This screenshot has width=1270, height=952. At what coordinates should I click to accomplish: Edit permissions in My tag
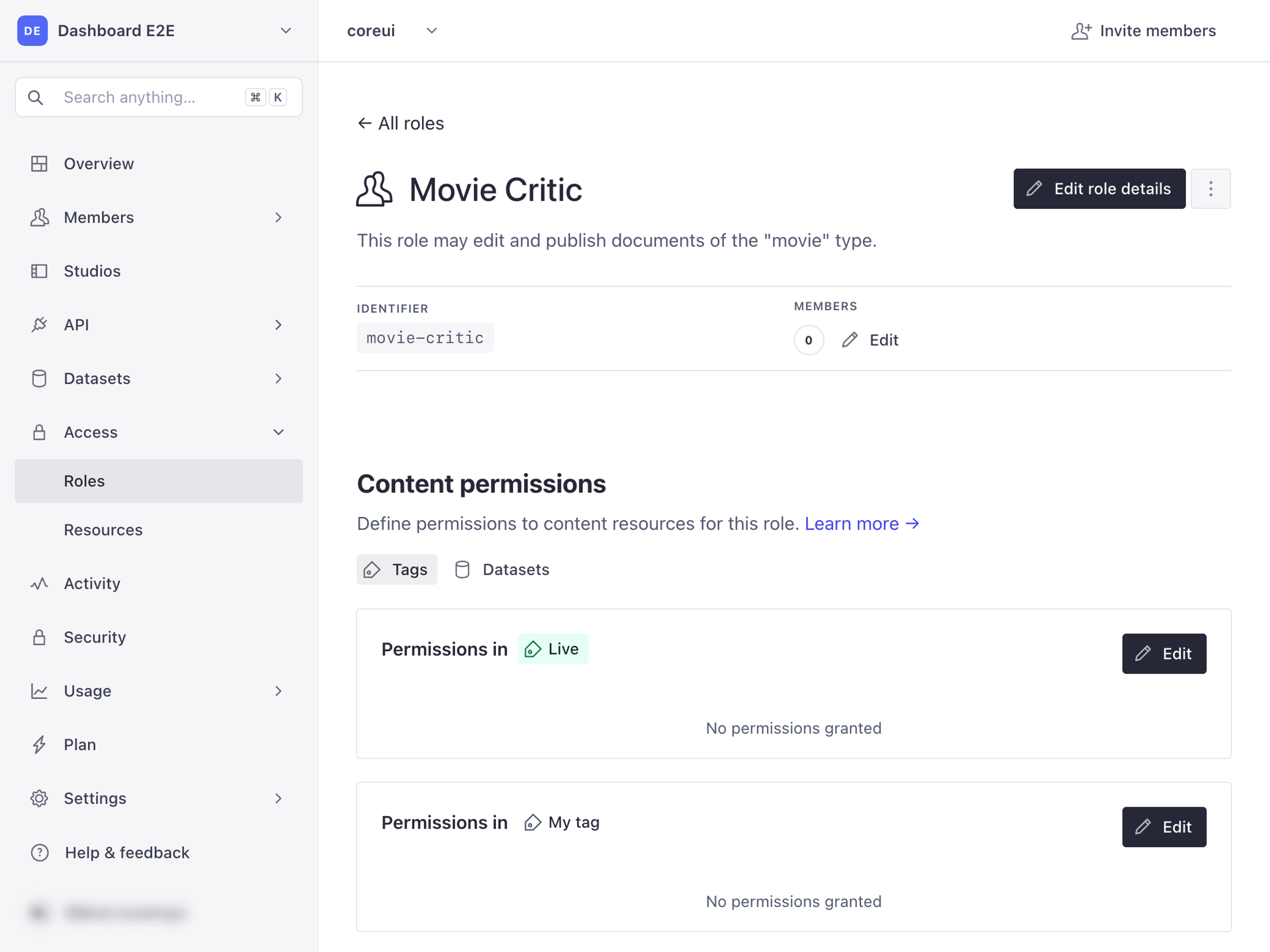[1164, 827]
